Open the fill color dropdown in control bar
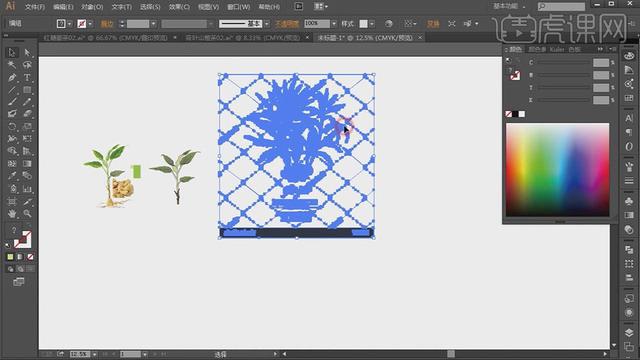Image resolution: width=640 pixels, height=360 pixels. point(69,24)
